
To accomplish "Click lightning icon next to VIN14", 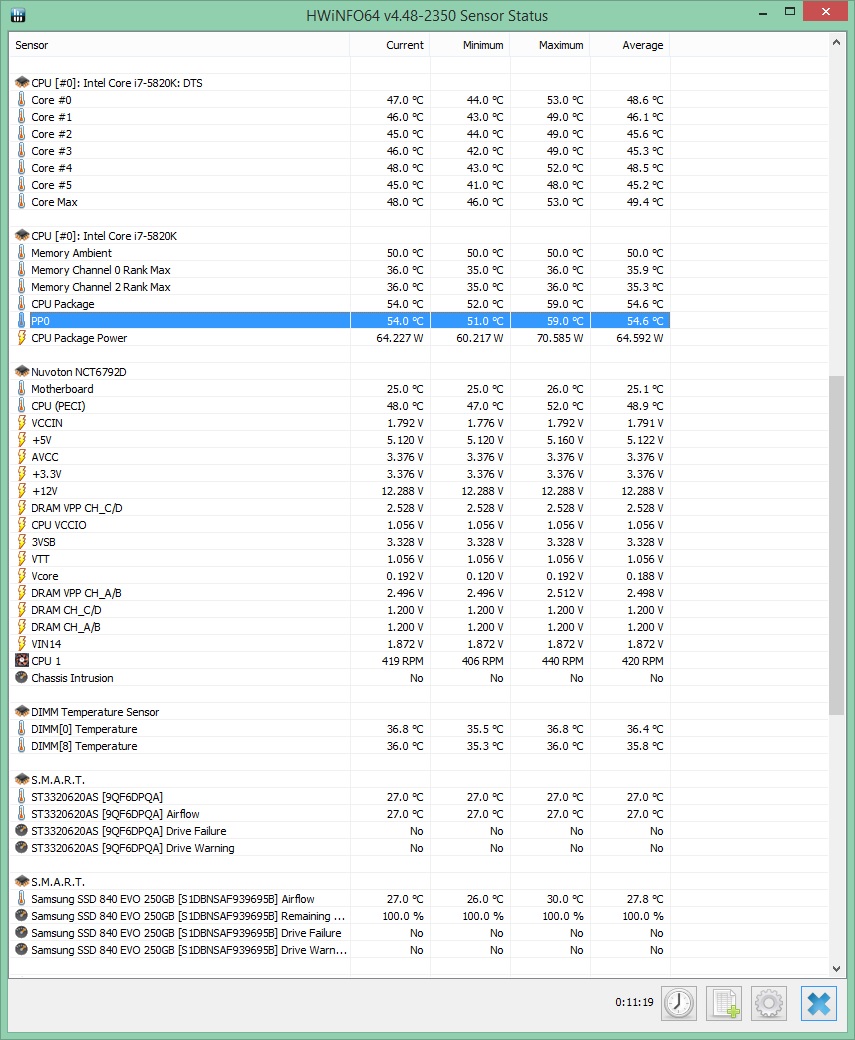I will click(21, 644).
